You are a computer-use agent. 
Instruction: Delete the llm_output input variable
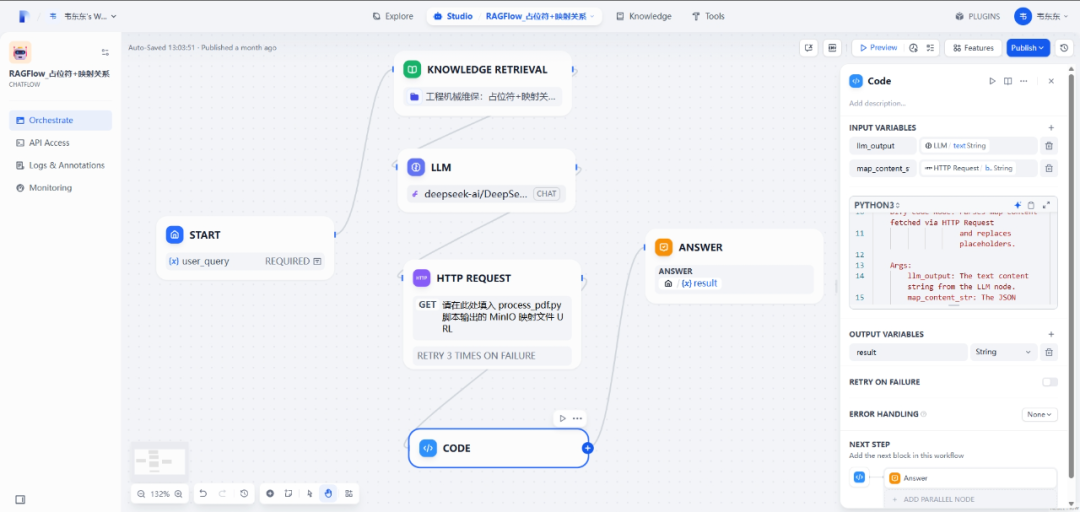(x=1049, y=145)
